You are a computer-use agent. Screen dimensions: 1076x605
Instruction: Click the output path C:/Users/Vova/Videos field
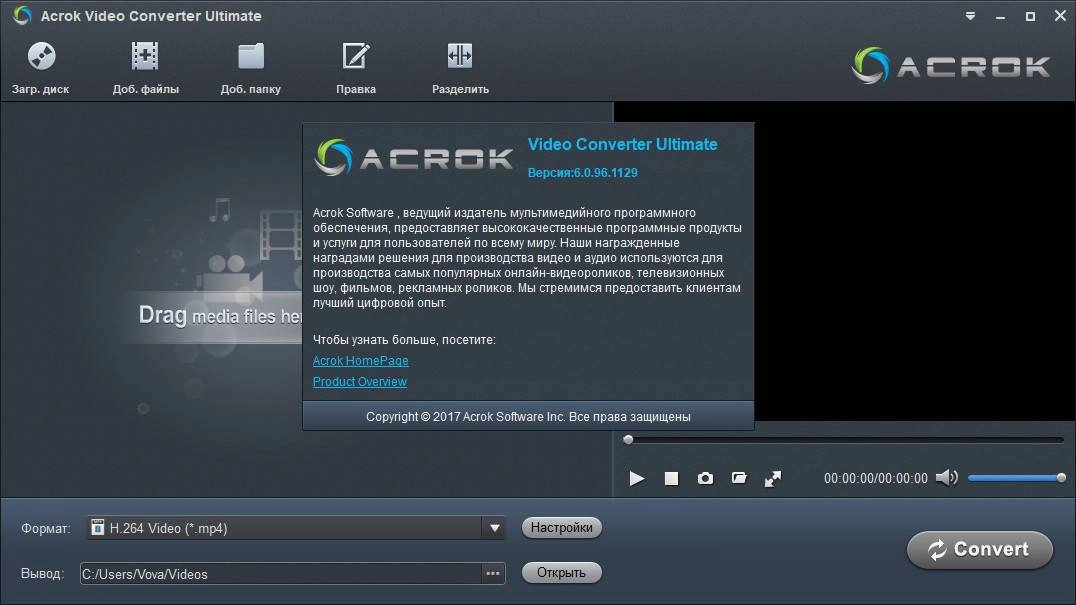(281, 573)
